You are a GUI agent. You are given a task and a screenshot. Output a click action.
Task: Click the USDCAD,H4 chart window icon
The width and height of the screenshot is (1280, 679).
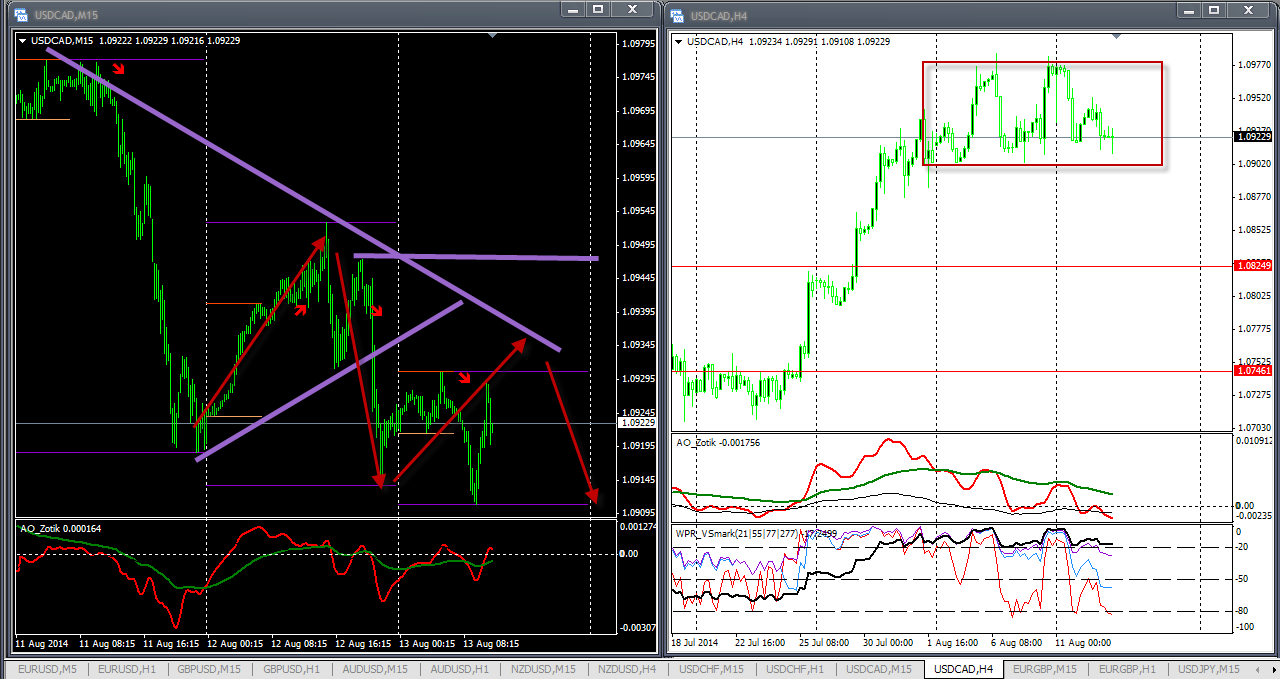[677, 16]
